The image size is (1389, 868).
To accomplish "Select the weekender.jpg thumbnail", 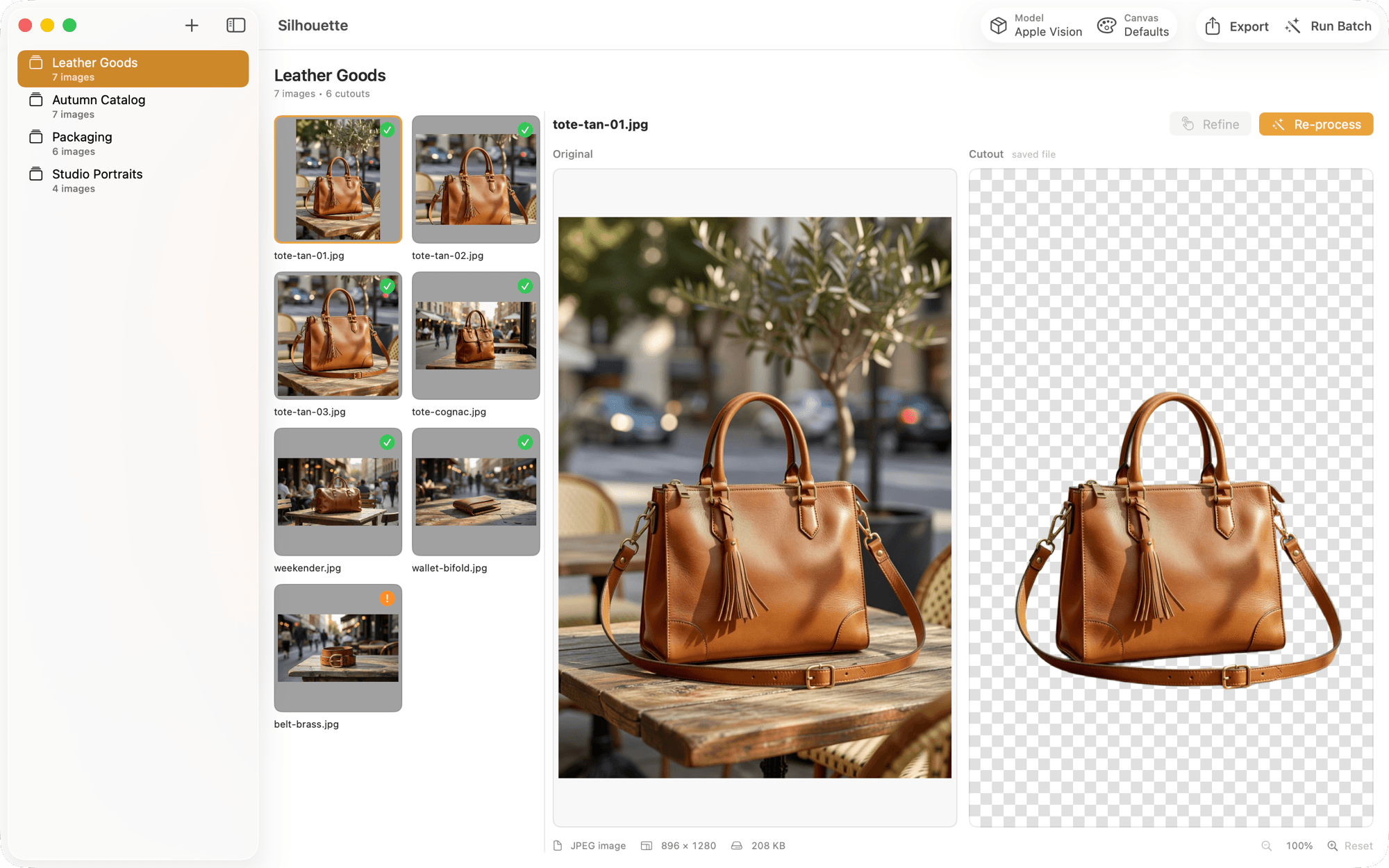I will coord(338,492).
